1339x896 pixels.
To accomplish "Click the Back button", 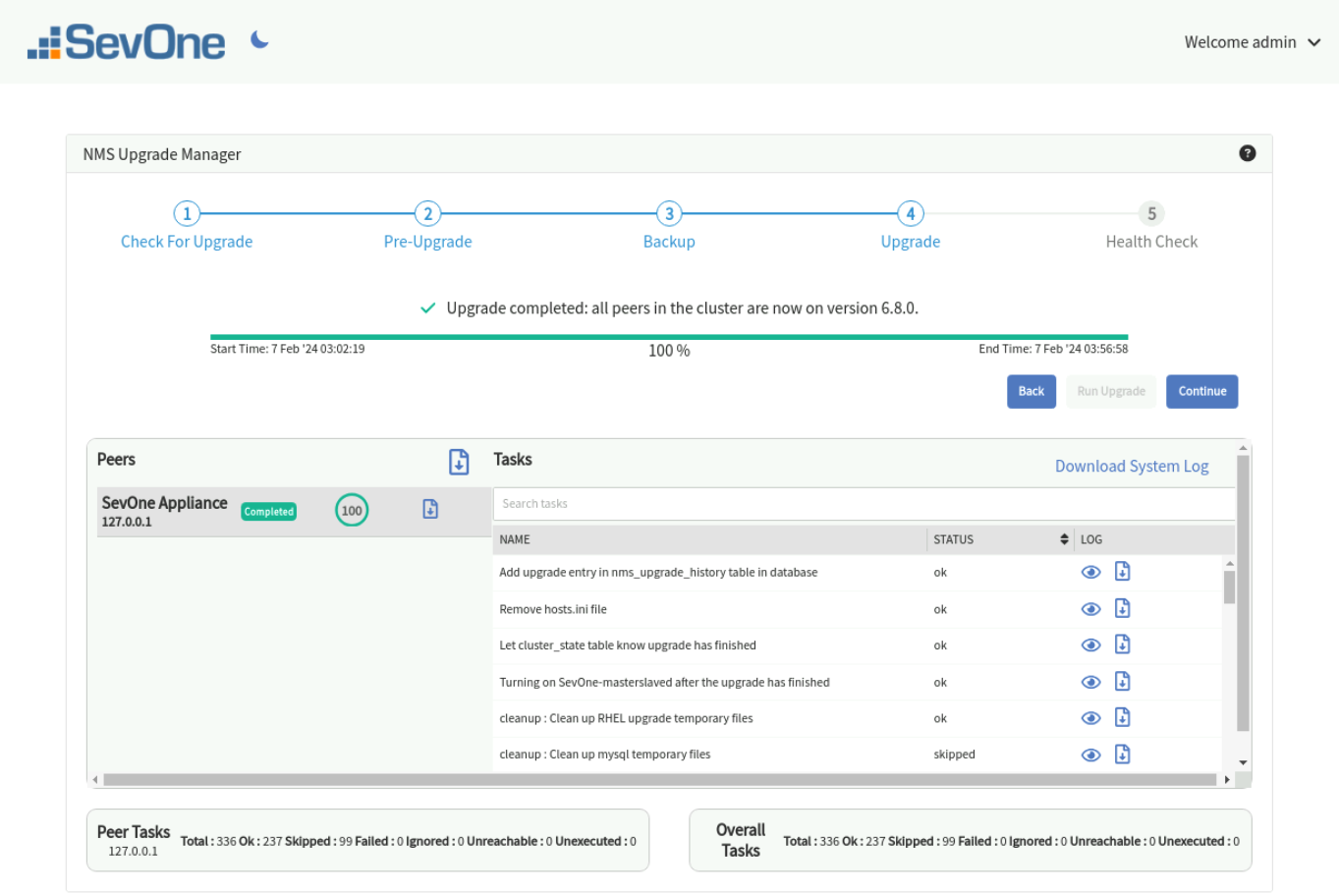I will coord(1032,391).
